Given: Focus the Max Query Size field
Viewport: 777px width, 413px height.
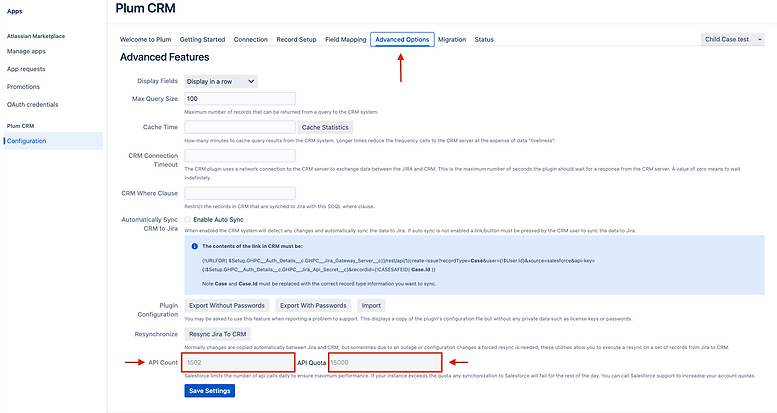Looking at the screenshot, I should [x=240, y=99].
